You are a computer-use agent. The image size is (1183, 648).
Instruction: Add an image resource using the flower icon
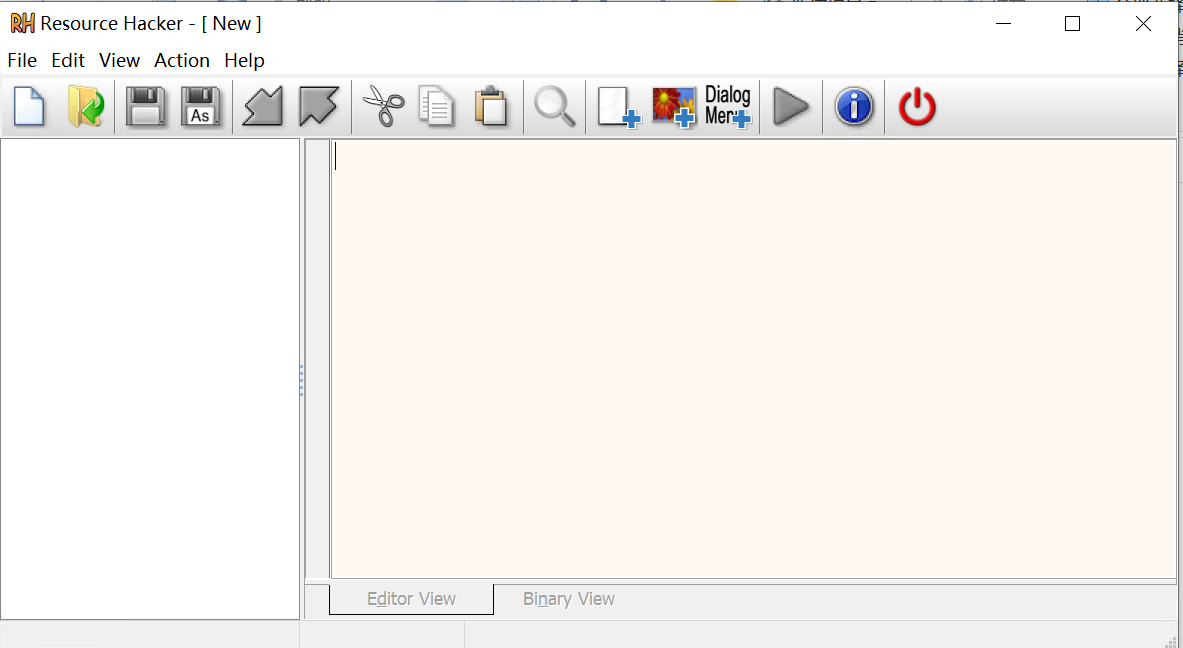pos(674,106)
